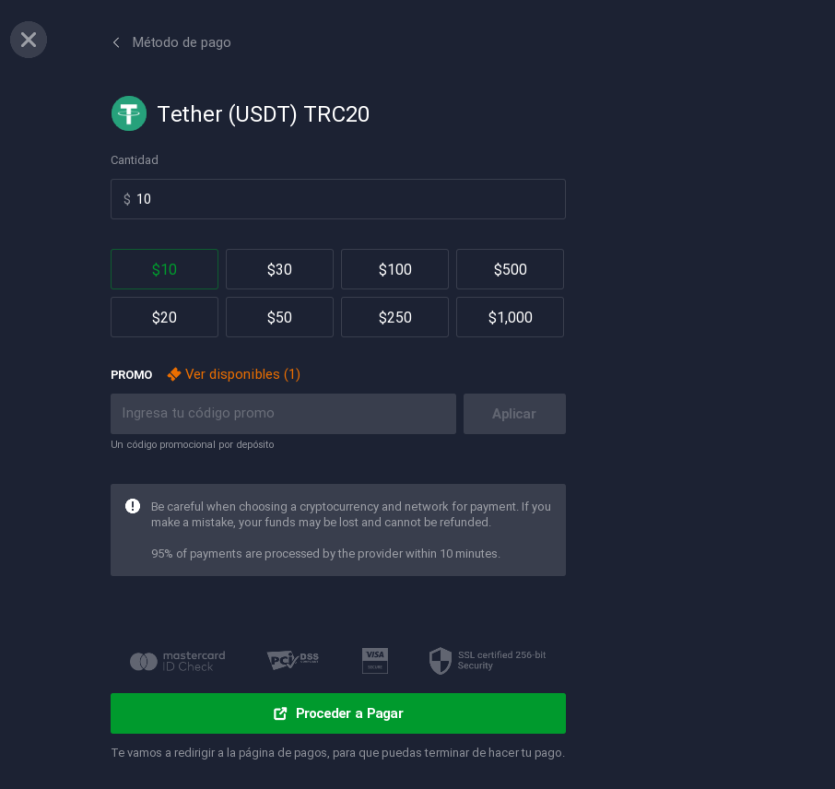Open Ver disponibles promo list
Viewport: 835px width, 789px height.
pyautogui.click(x=243, y=374)
